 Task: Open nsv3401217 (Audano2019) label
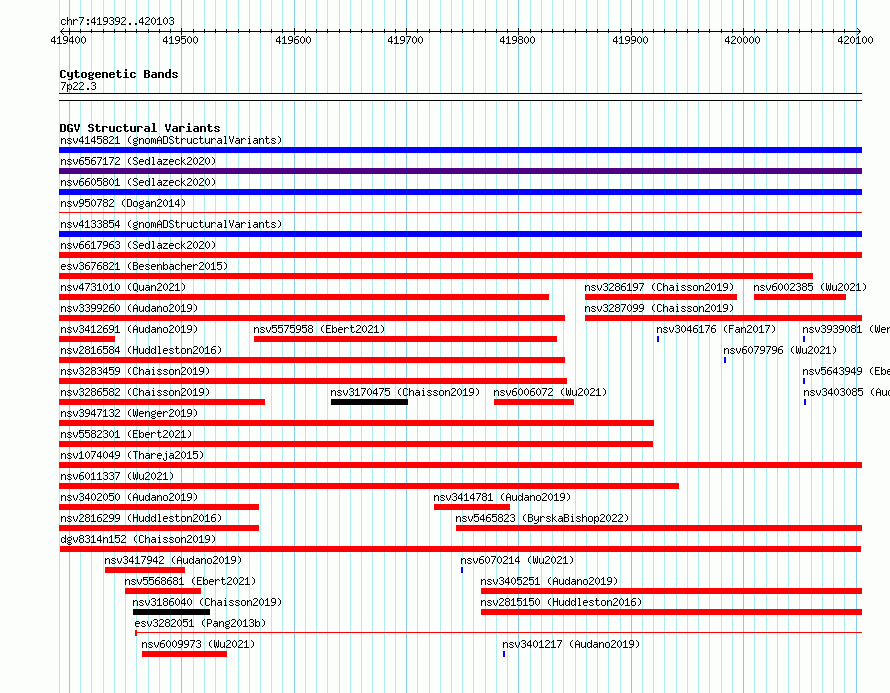pyautogui.click(x=571, y=644)
